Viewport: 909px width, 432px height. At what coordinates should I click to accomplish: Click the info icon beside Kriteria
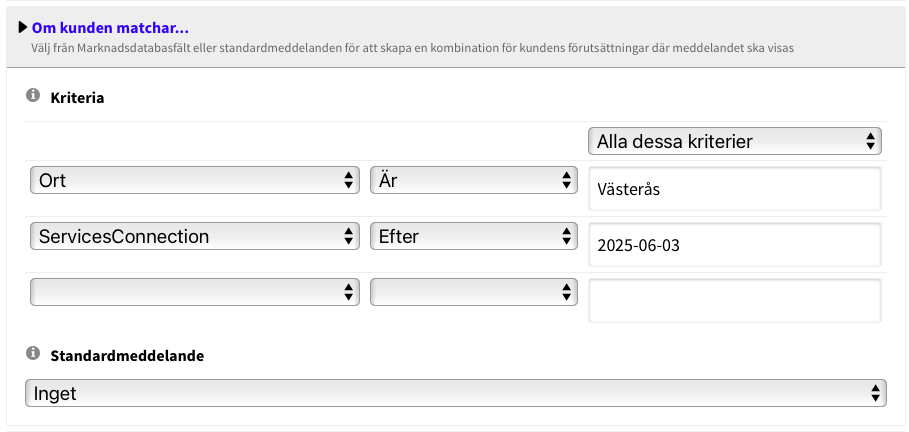tap(32, 97)
